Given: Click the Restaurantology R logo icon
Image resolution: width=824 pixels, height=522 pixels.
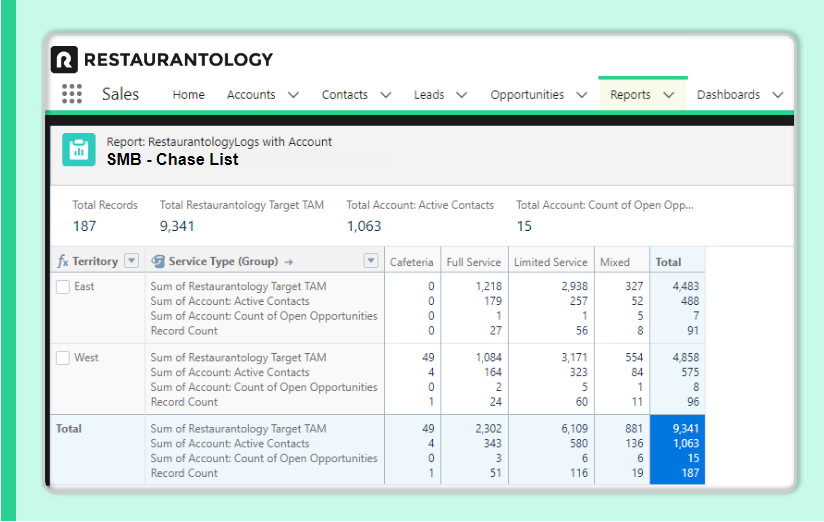Looking at the screenshot, I should click(64, 59).
